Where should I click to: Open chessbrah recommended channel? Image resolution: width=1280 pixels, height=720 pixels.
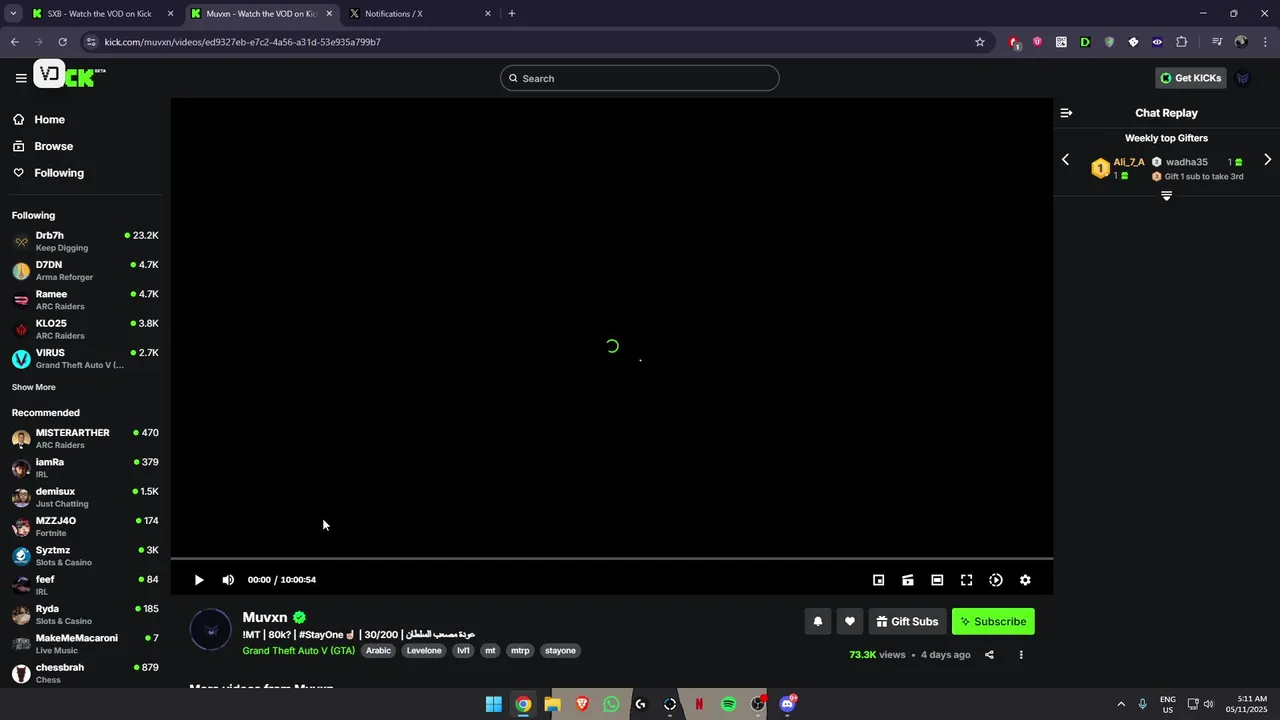coord(85,673)
